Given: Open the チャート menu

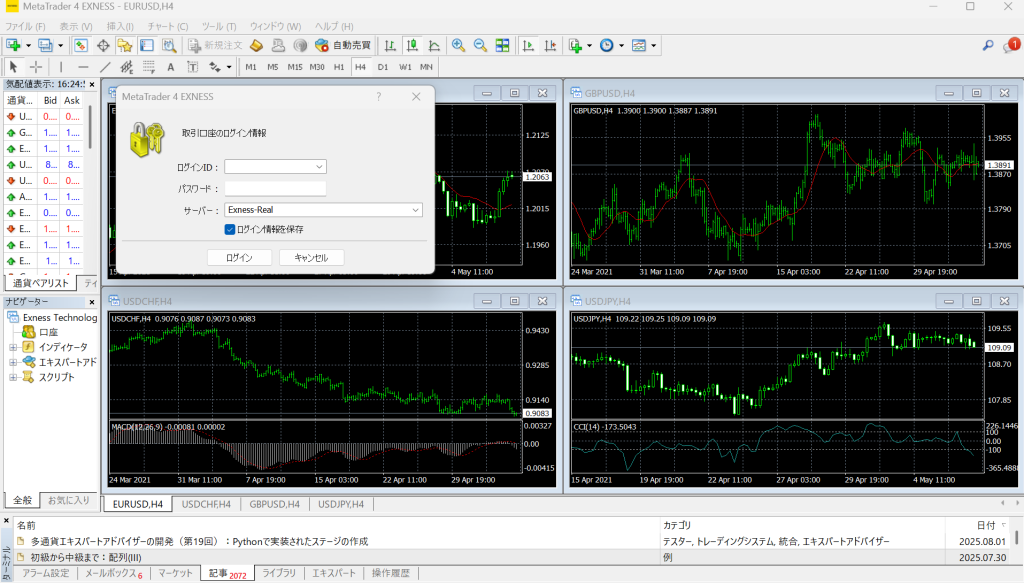Looking at the screenshot, I should (167, 26).
